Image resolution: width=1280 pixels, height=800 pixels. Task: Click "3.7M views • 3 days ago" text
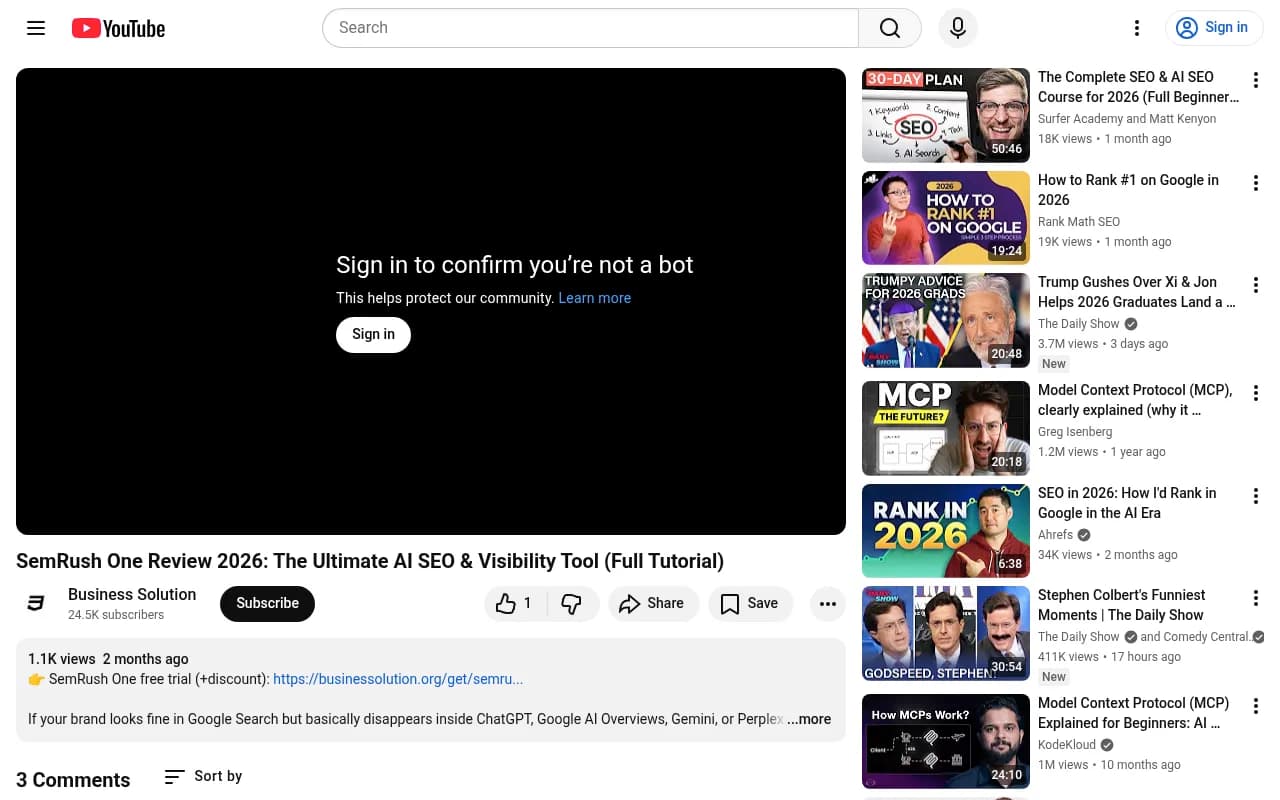[1103, 344]
